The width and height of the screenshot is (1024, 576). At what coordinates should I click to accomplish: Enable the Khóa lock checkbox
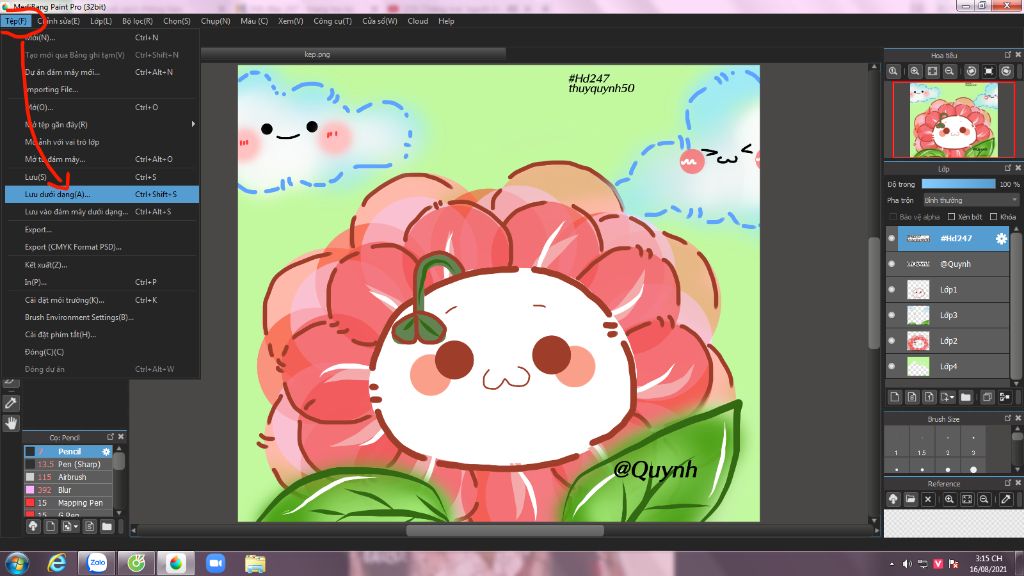(993, 217)
